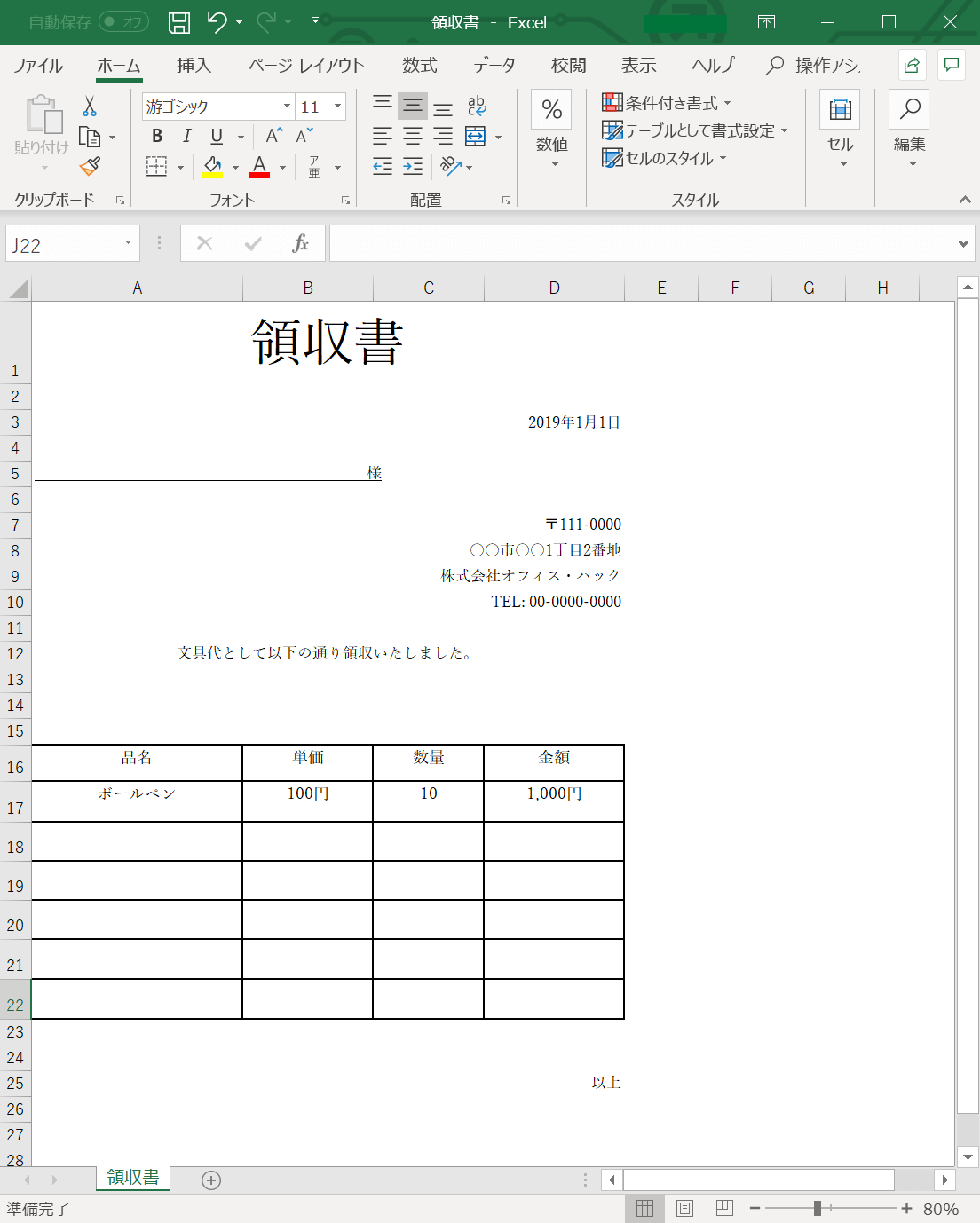Viewport: 980px width, 1223px height.
Task: Switch to 挿入 ribbon tab
Action: click(x=194, y=65)
